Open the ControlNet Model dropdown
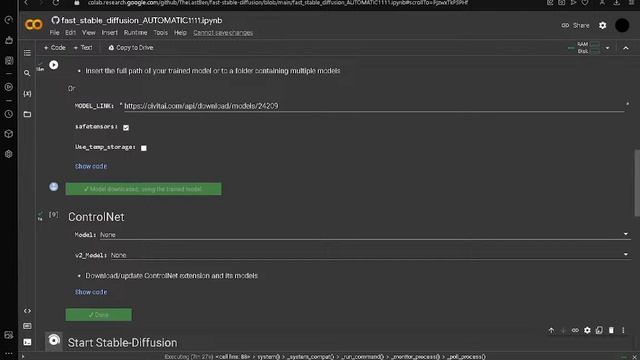Screen dimensions: 640x360 364,235
